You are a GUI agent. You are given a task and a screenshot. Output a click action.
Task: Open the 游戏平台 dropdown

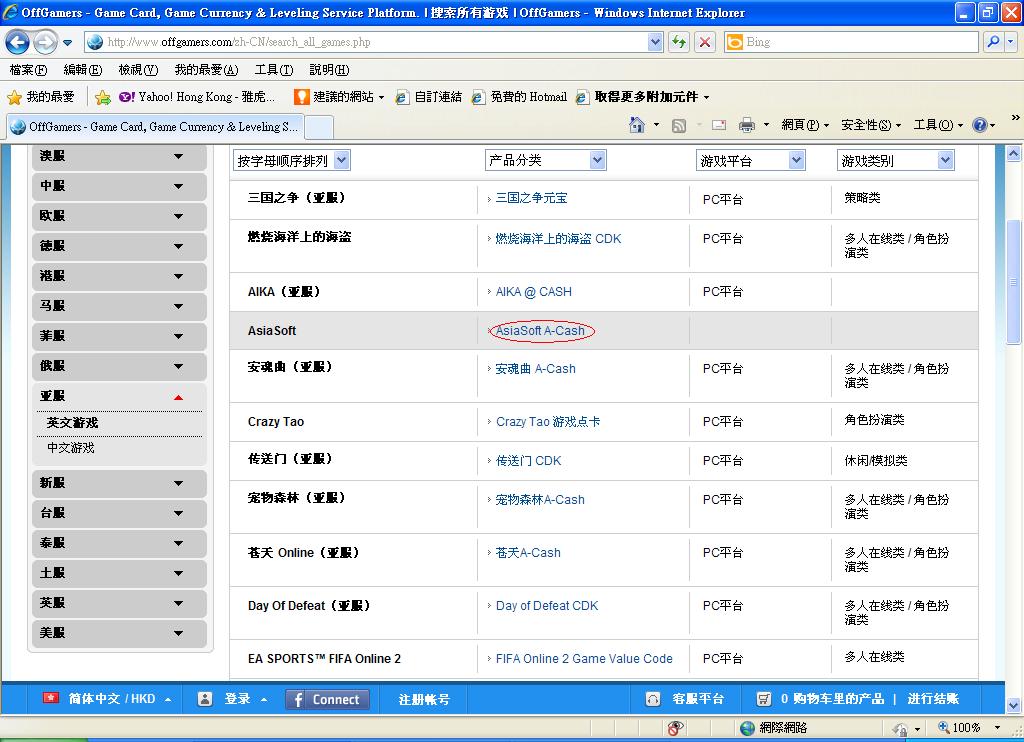tap(750, 161)
